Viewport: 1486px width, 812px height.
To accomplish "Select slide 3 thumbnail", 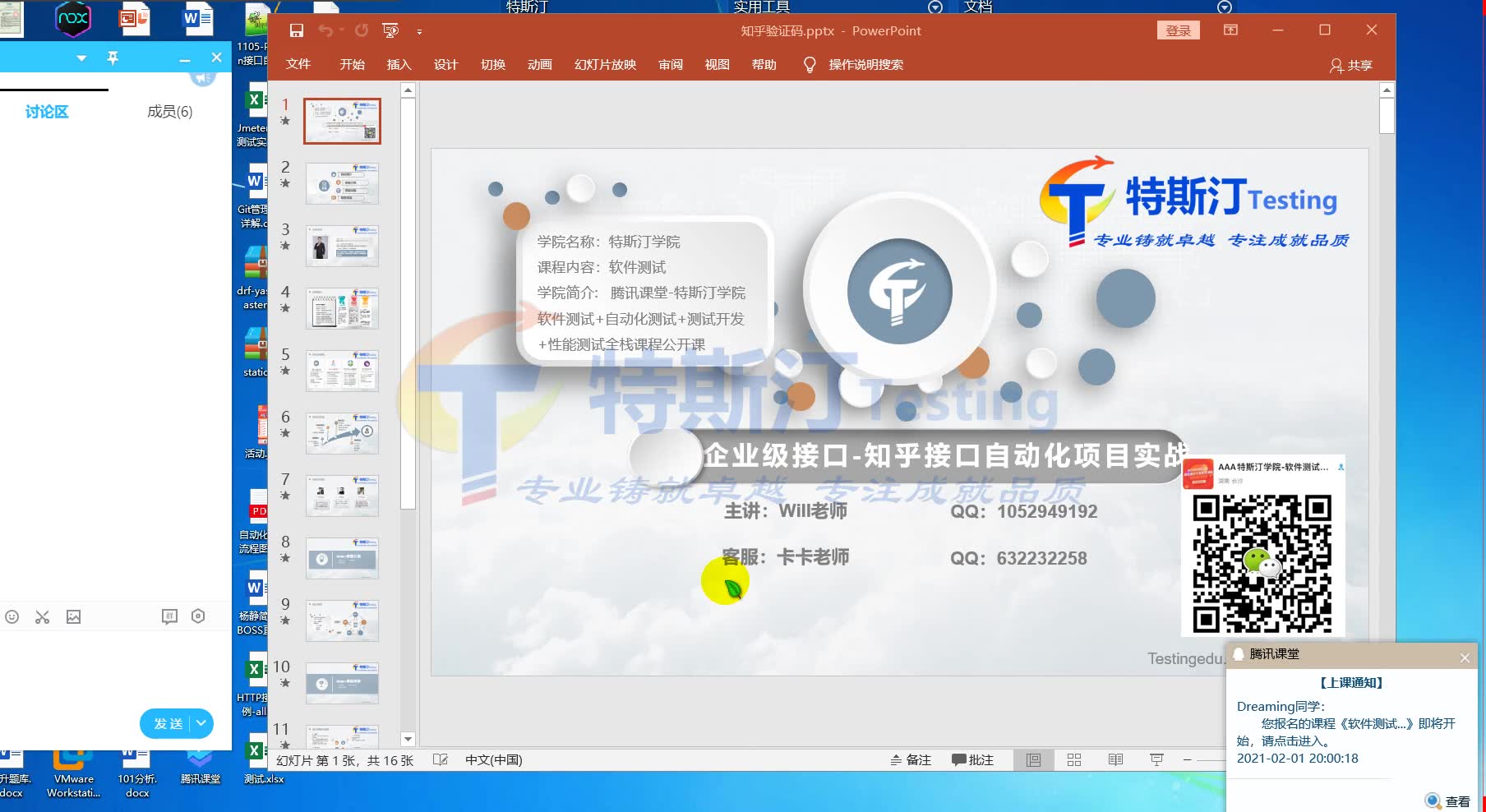I will (342, 246).
